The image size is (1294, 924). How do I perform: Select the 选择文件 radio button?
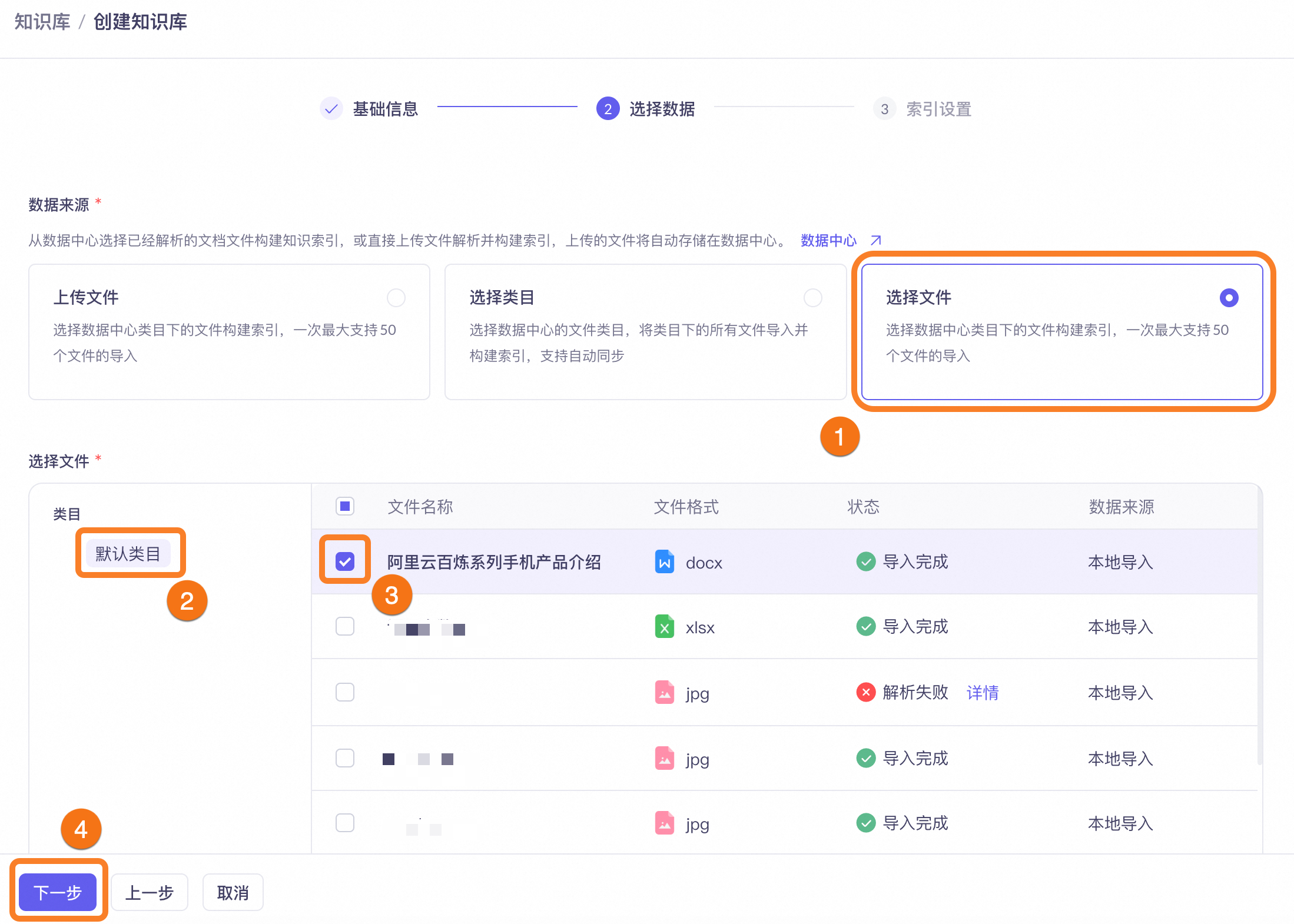click(1229, 298)
